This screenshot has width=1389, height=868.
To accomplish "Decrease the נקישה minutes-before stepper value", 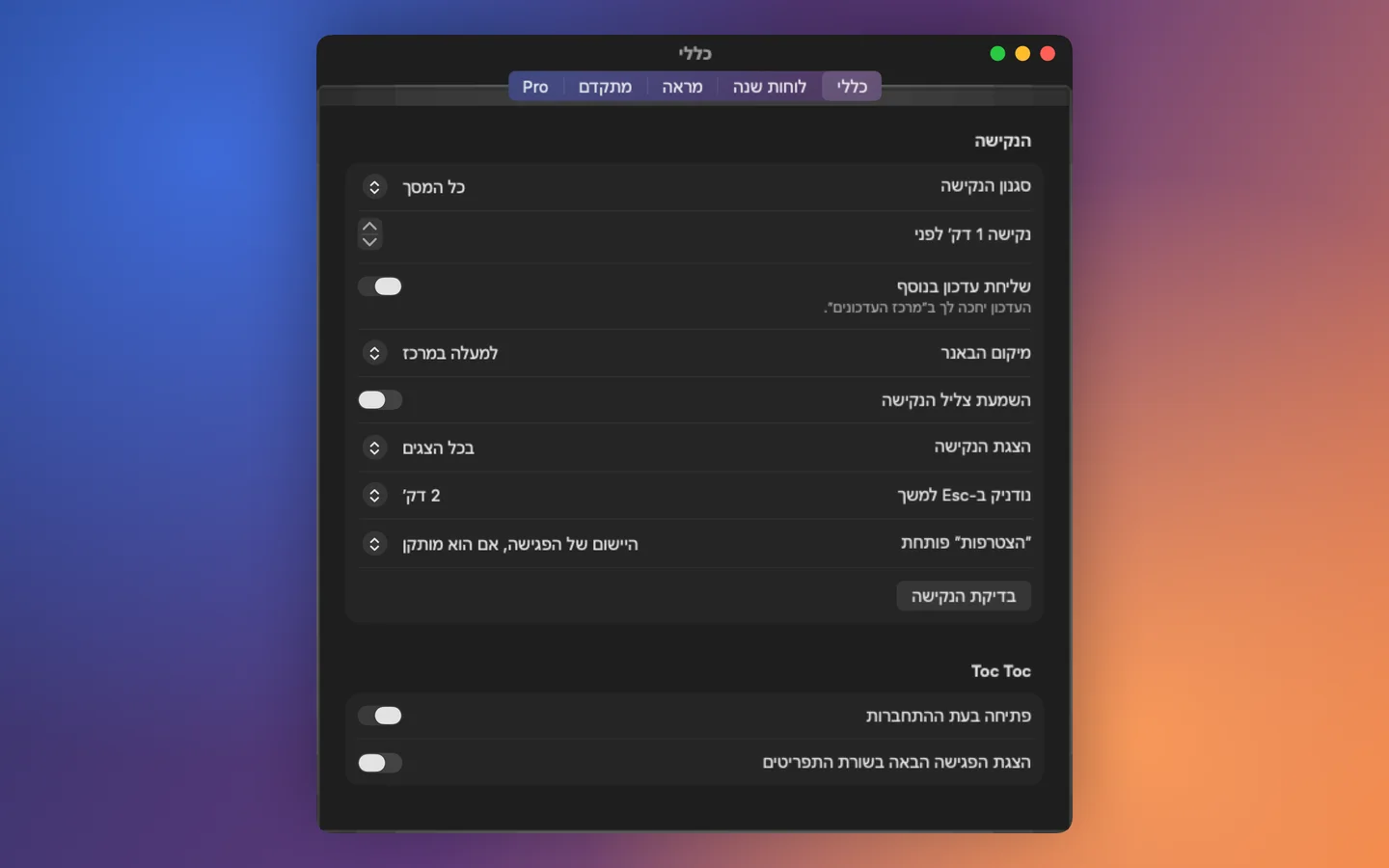I will [370, 242].
